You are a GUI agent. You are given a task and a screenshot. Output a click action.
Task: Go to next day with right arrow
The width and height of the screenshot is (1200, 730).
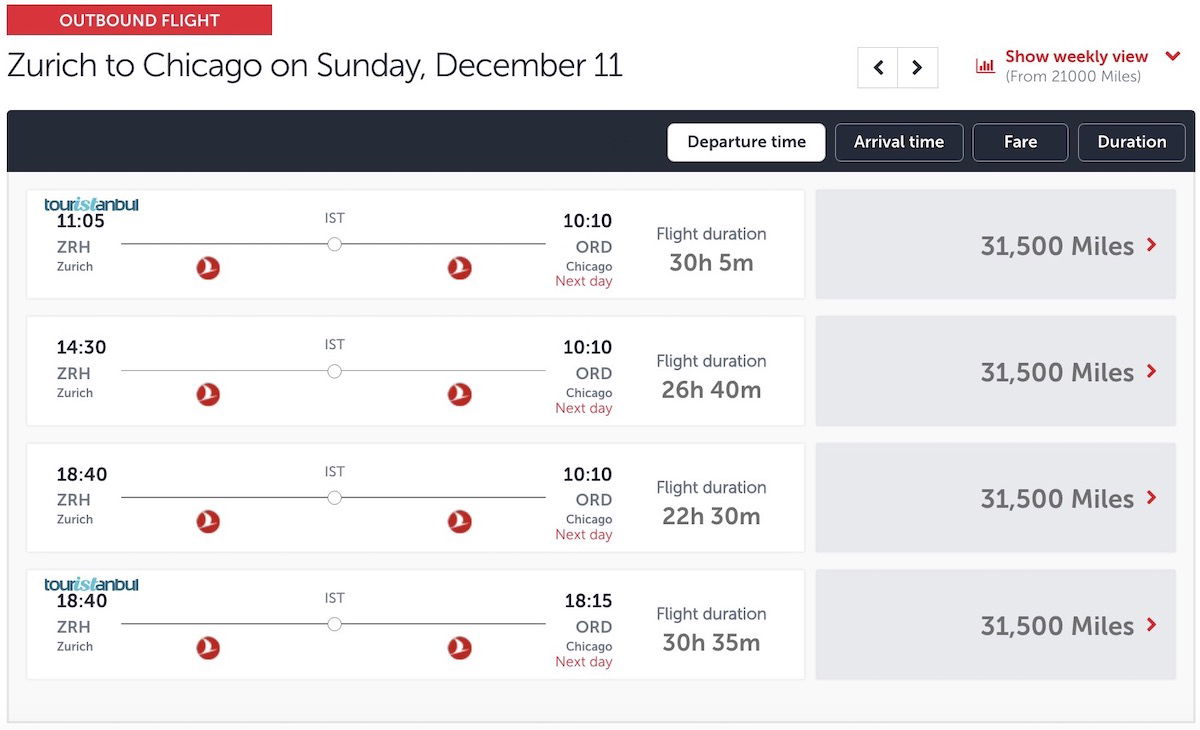pos(917,68)
